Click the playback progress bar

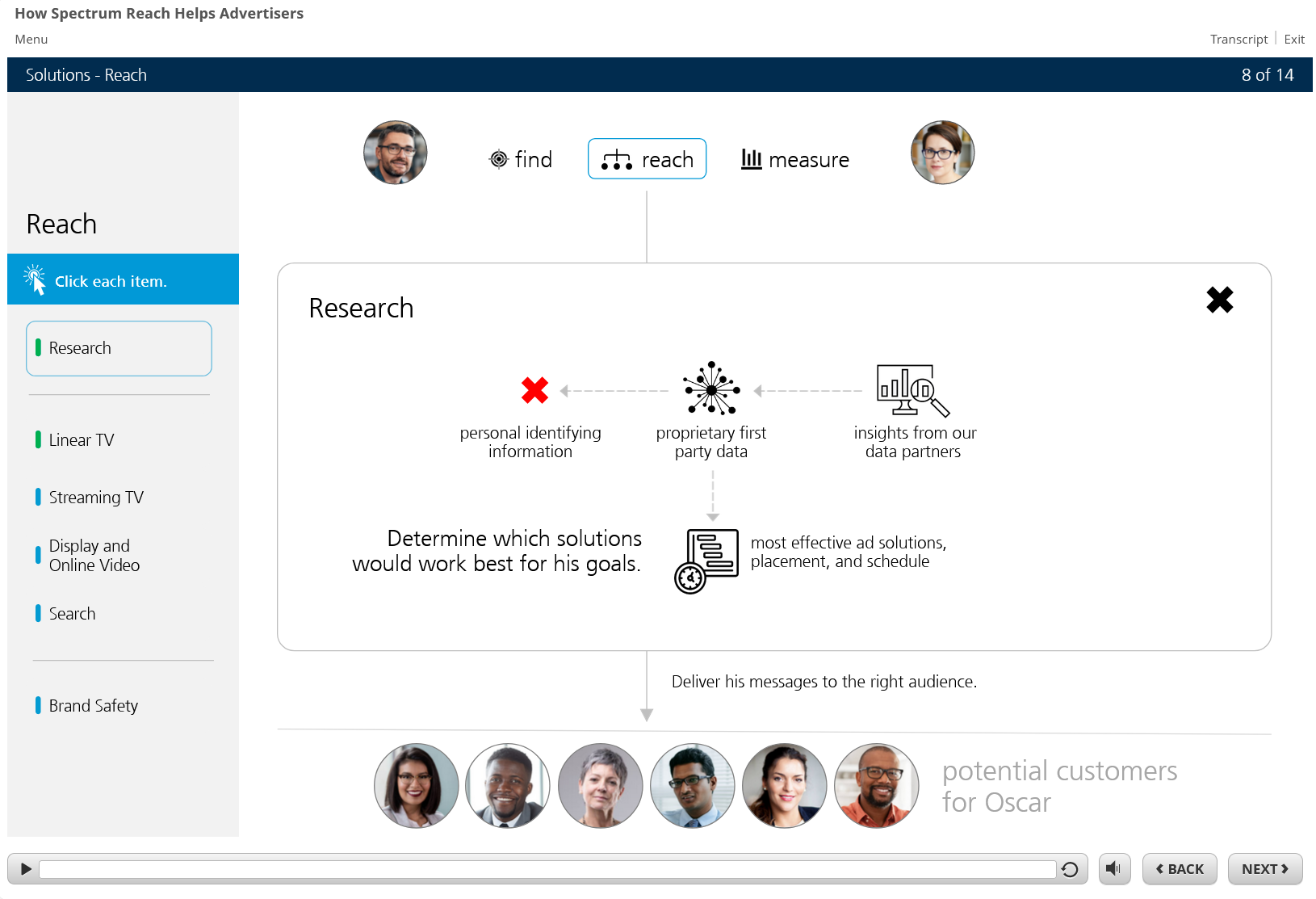pos(547,869)
